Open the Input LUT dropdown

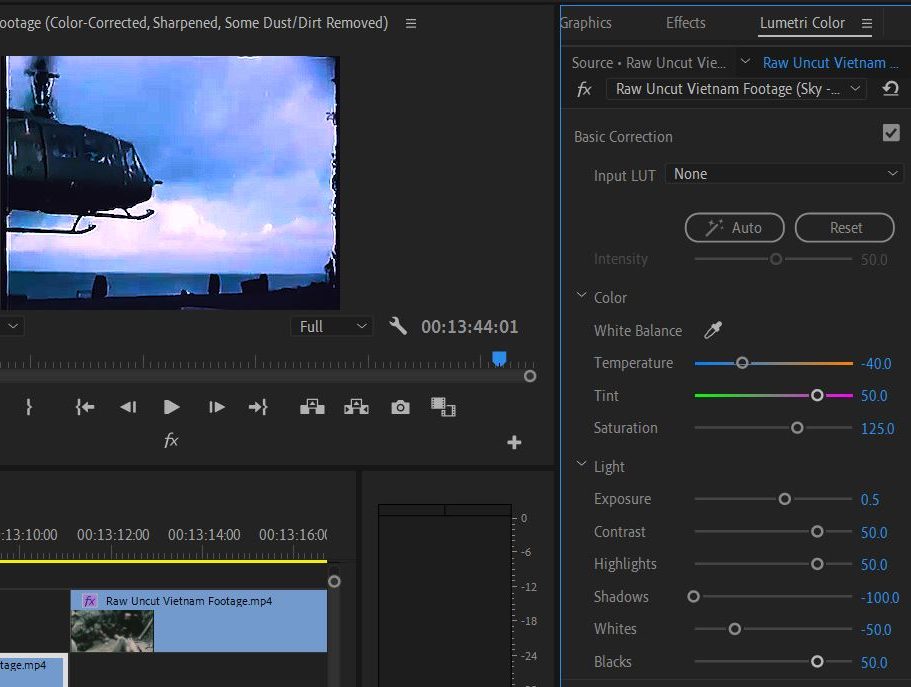click(784, 174)
